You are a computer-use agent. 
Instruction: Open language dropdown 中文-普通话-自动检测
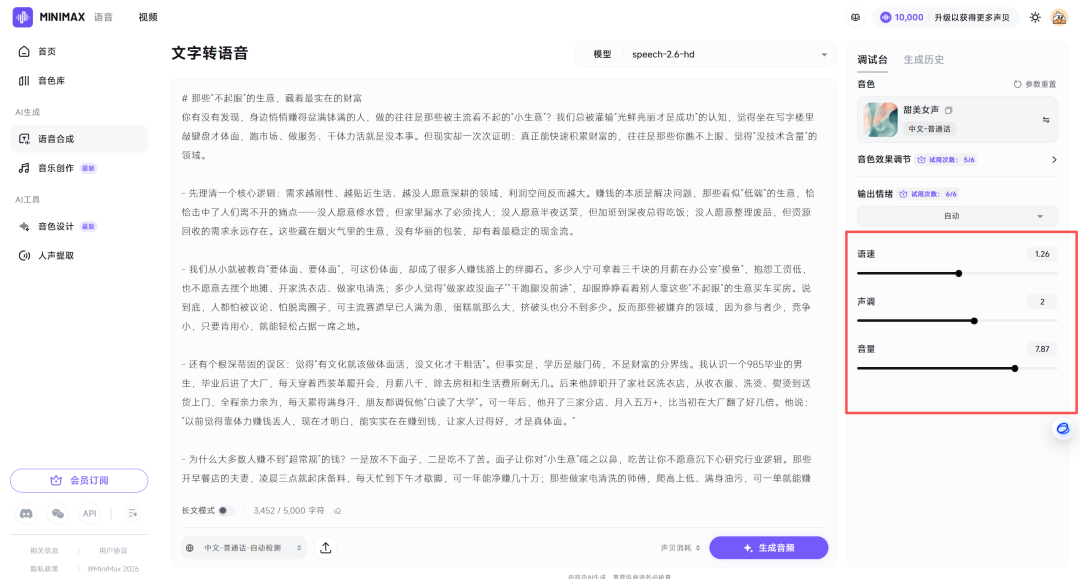click(244, 548)
